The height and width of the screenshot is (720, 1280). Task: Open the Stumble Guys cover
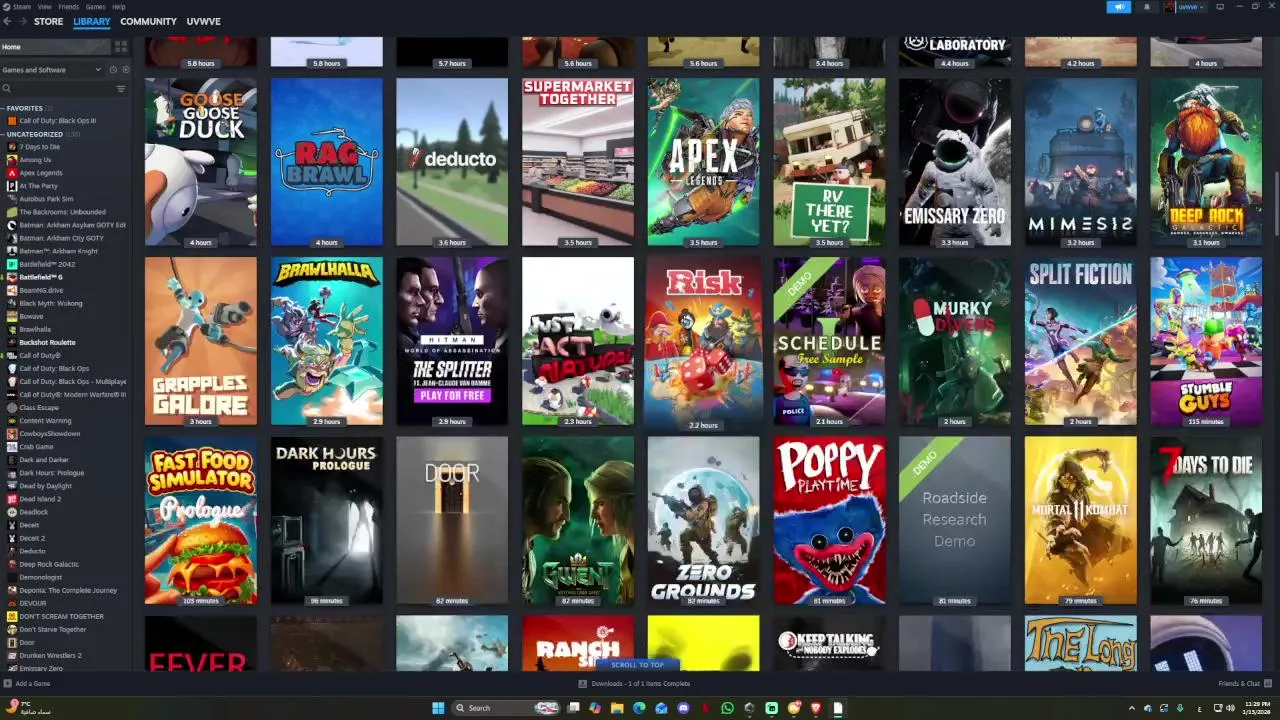[x=1206, y=341]
